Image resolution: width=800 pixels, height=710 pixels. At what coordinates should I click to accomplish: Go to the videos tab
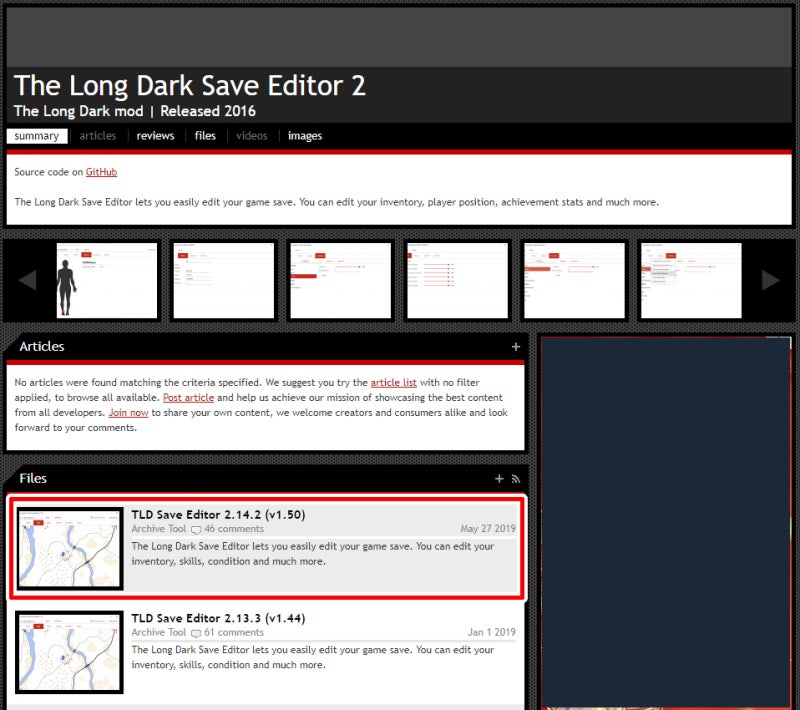[252, 136]
